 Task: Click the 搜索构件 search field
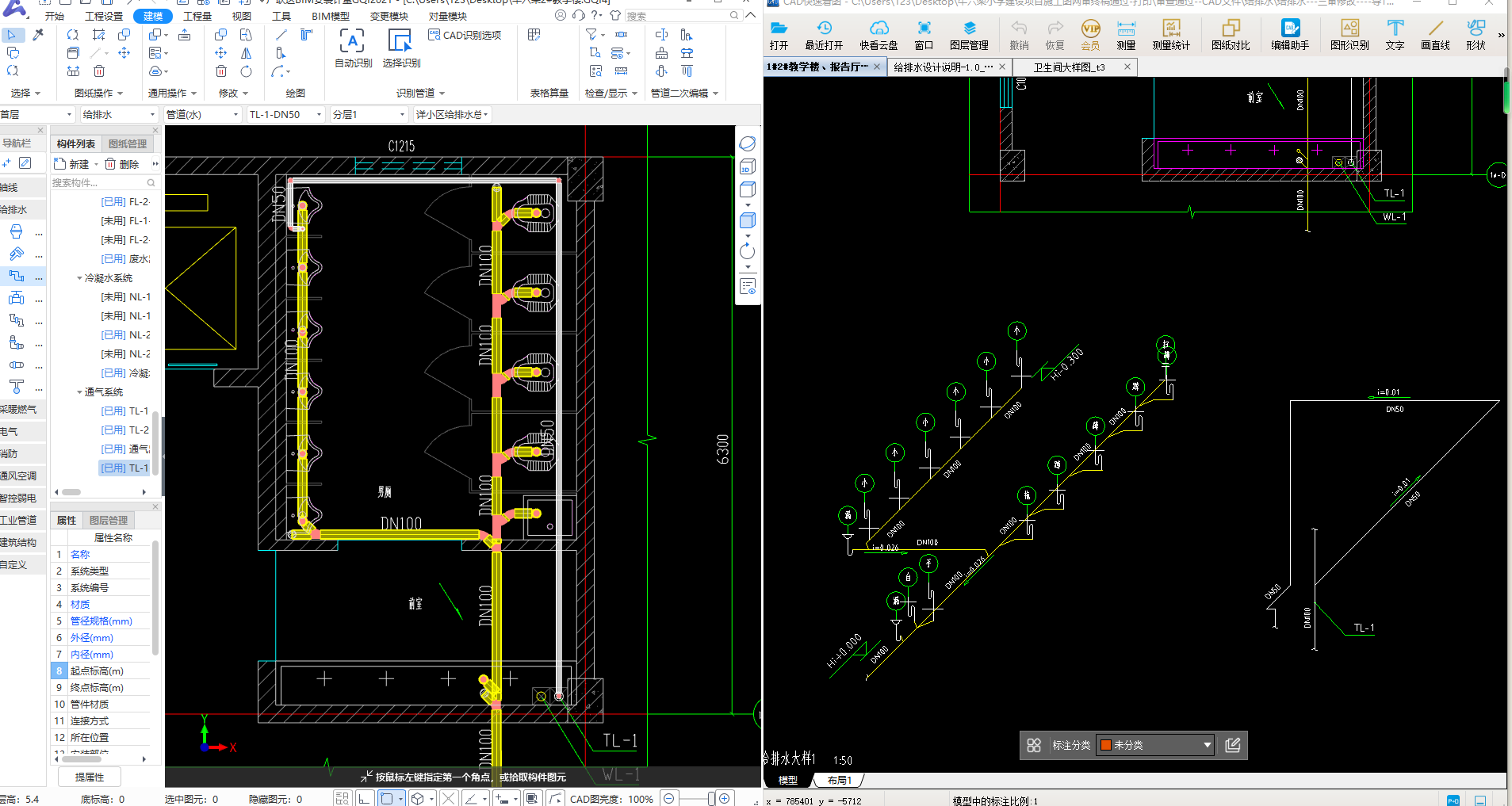pos(103,183)
